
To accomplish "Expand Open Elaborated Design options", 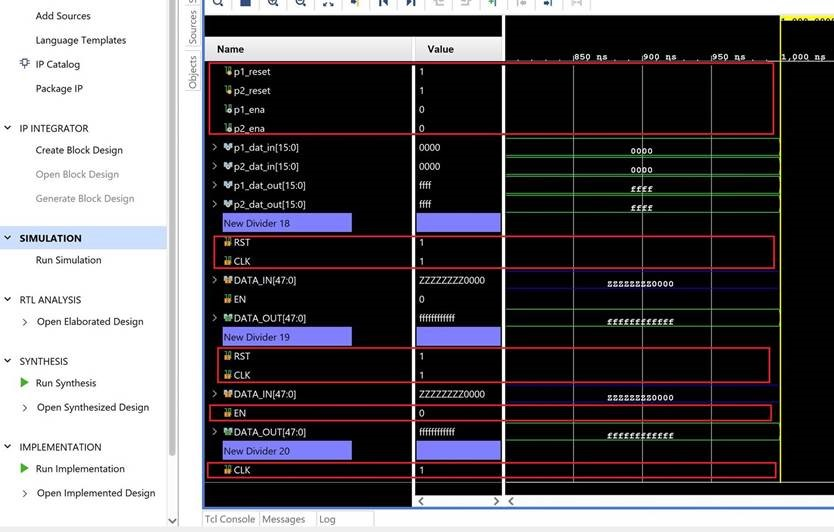I will coord(26,322).
